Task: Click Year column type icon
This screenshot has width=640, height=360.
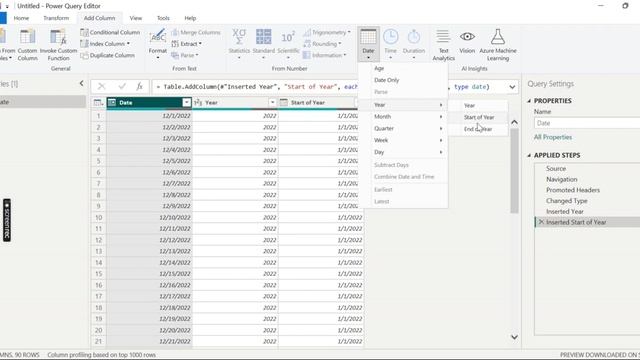Action: pos(198,102)
